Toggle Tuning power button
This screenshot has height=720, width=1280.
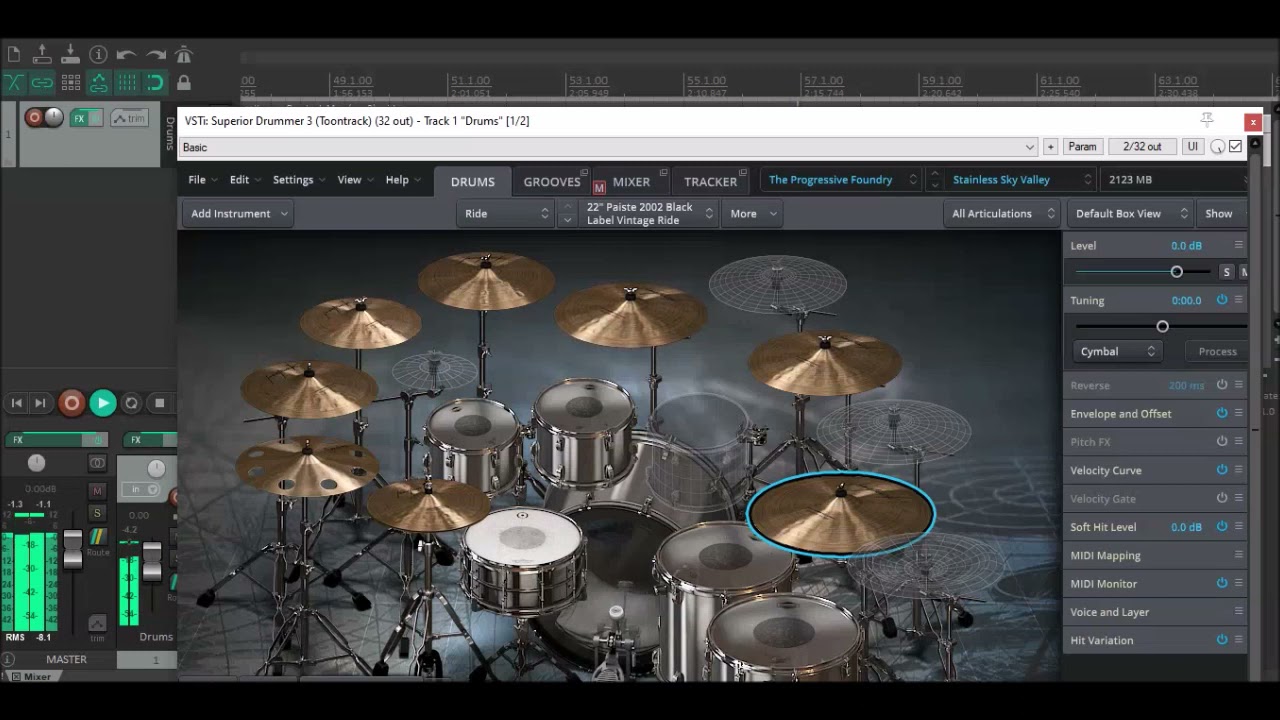[x=1222, y=300]
